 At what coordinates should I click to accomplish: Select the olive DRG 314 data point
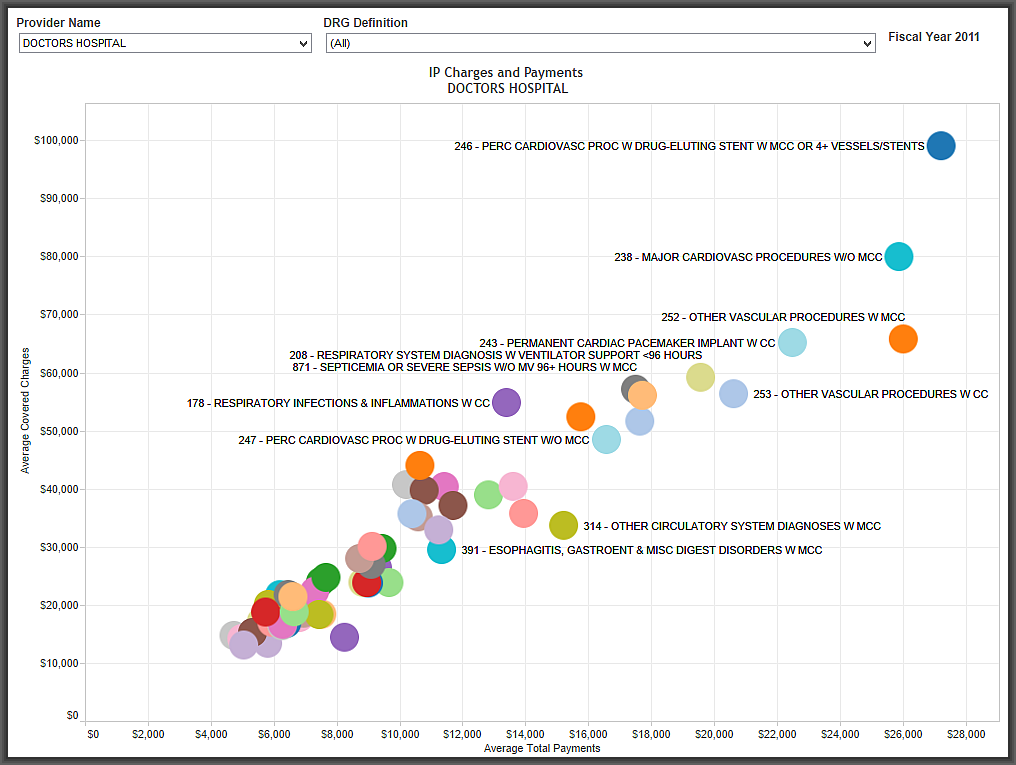pyautogui.click(x=564, y=525)
